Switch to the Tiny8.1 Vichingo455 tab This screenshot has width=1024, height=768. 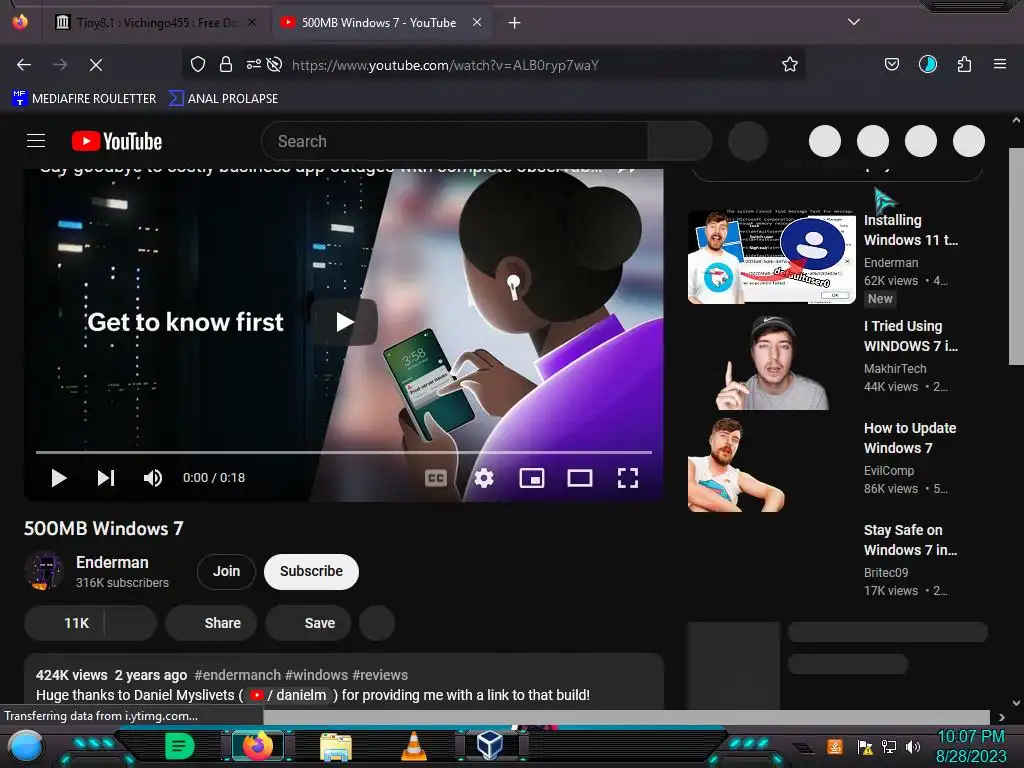(x=155, y=23)
